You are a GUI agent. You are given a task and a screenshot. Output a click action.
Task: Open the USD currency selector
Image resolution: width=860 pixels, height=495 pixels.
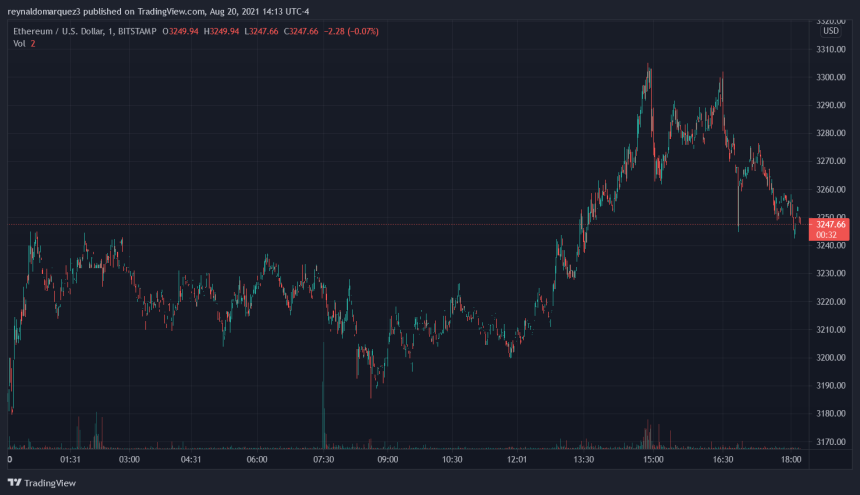[x=830, y=31]
